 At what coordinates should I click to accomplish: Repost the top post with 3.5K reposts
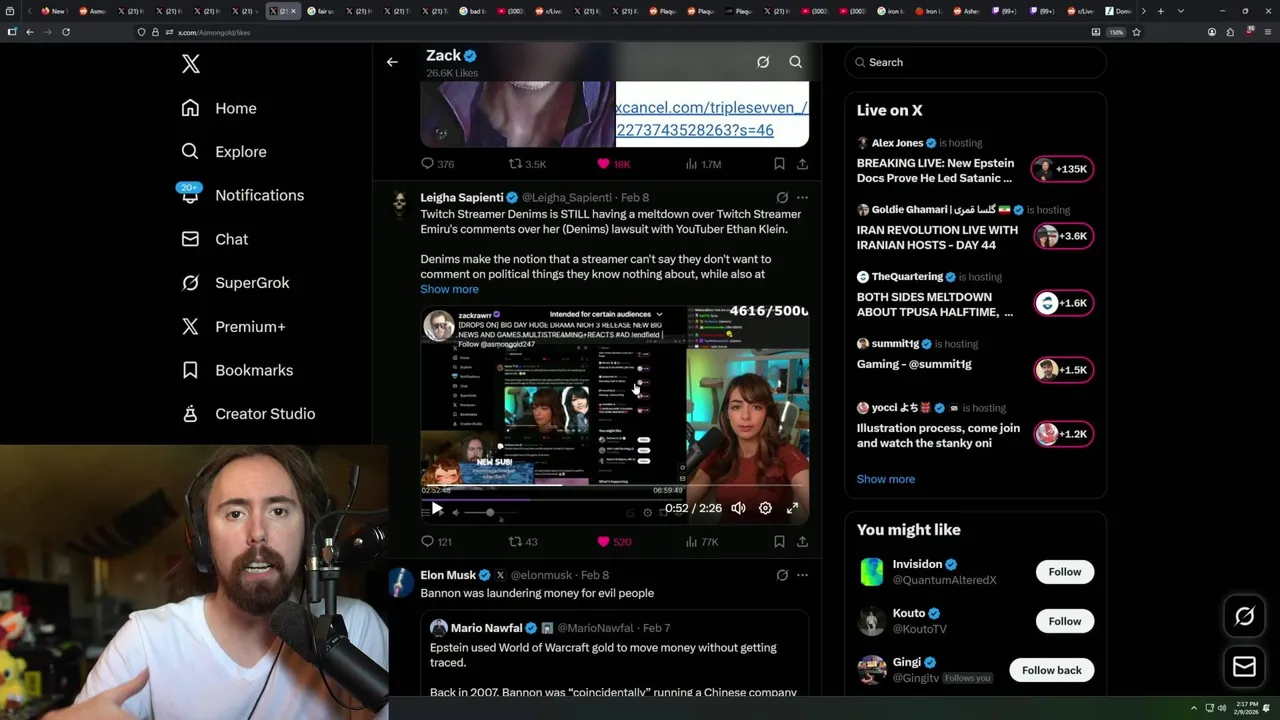click(527, 164)
